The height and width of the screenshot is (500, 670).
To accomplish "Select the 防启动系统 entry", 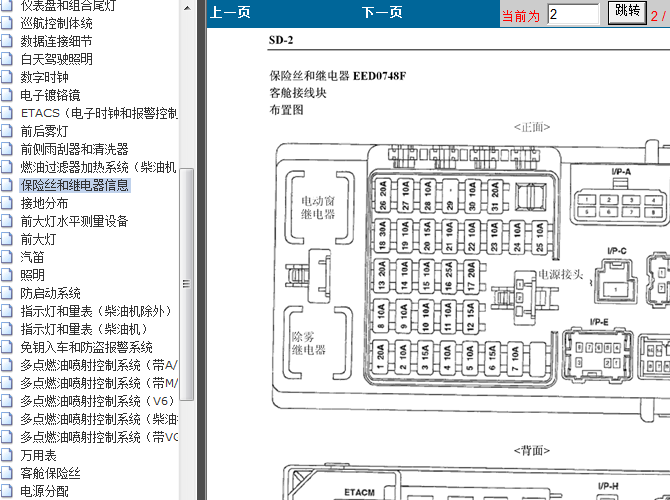I will [50, 293].
